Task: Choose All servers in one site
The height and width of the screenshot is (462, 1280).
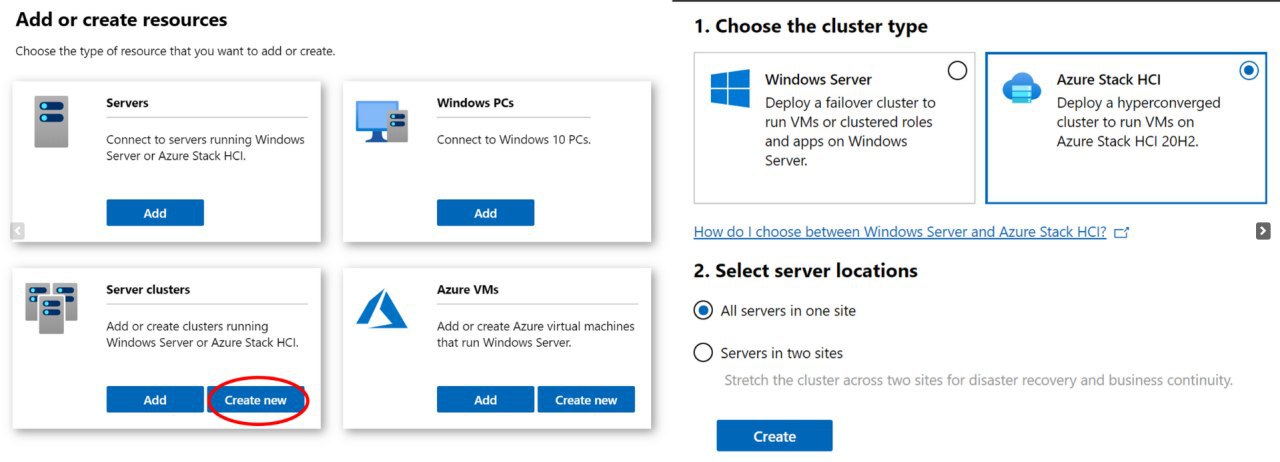Action: click(x=703, y=311)
